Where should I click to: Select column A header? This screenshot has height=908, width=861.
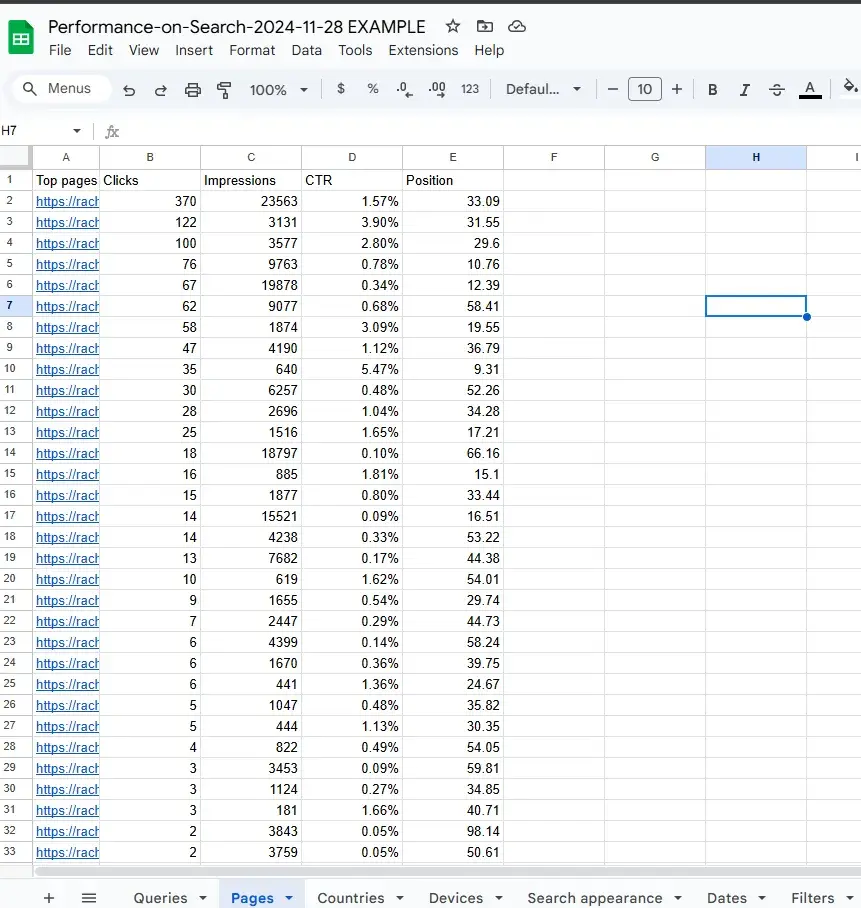coord(66,158)
